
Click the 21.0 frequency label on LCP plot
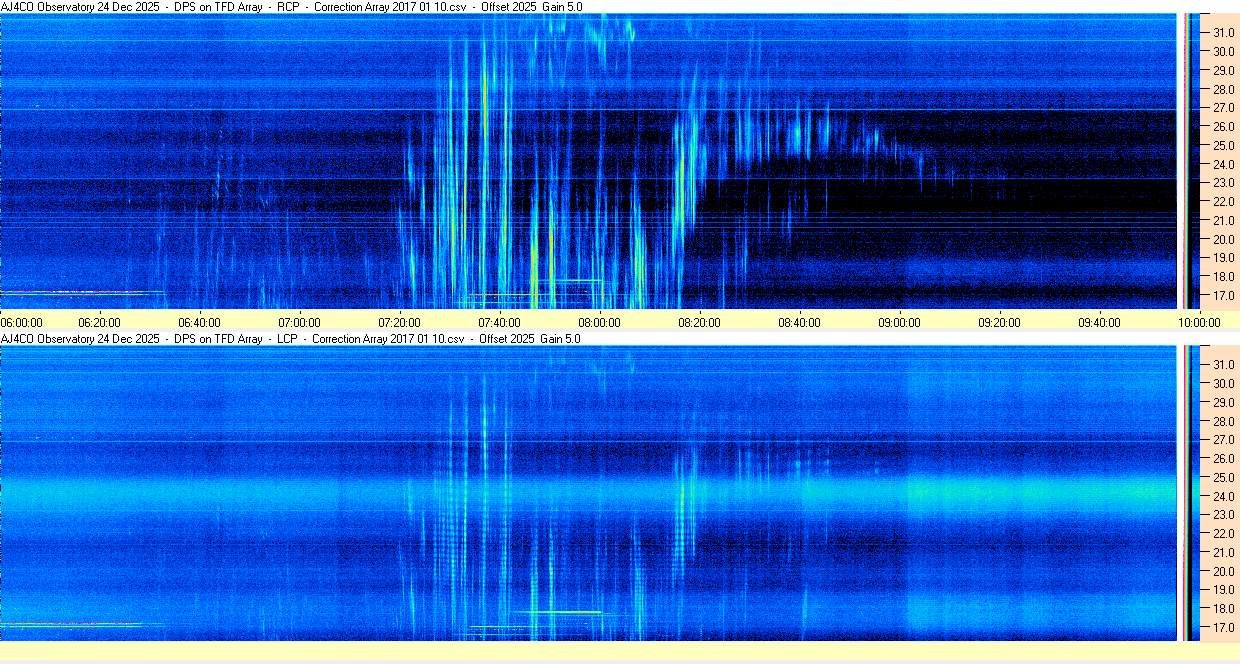[1224, 552]
